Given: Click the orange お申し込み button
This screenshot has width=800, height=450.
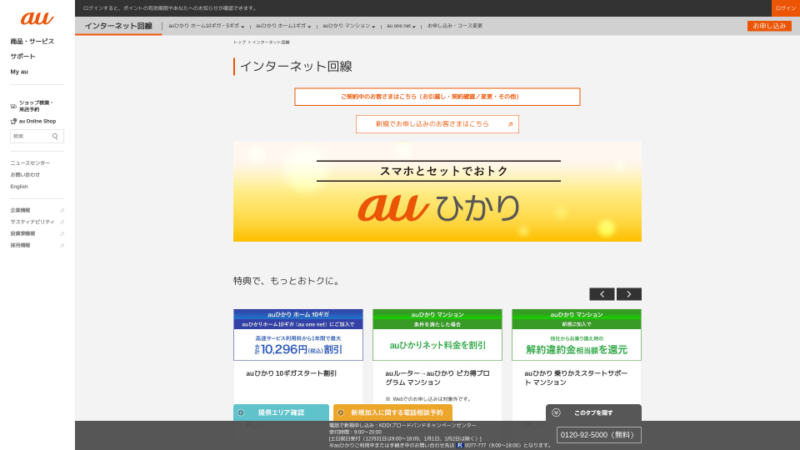Looking at the screenshot, I should click(768, 26).
